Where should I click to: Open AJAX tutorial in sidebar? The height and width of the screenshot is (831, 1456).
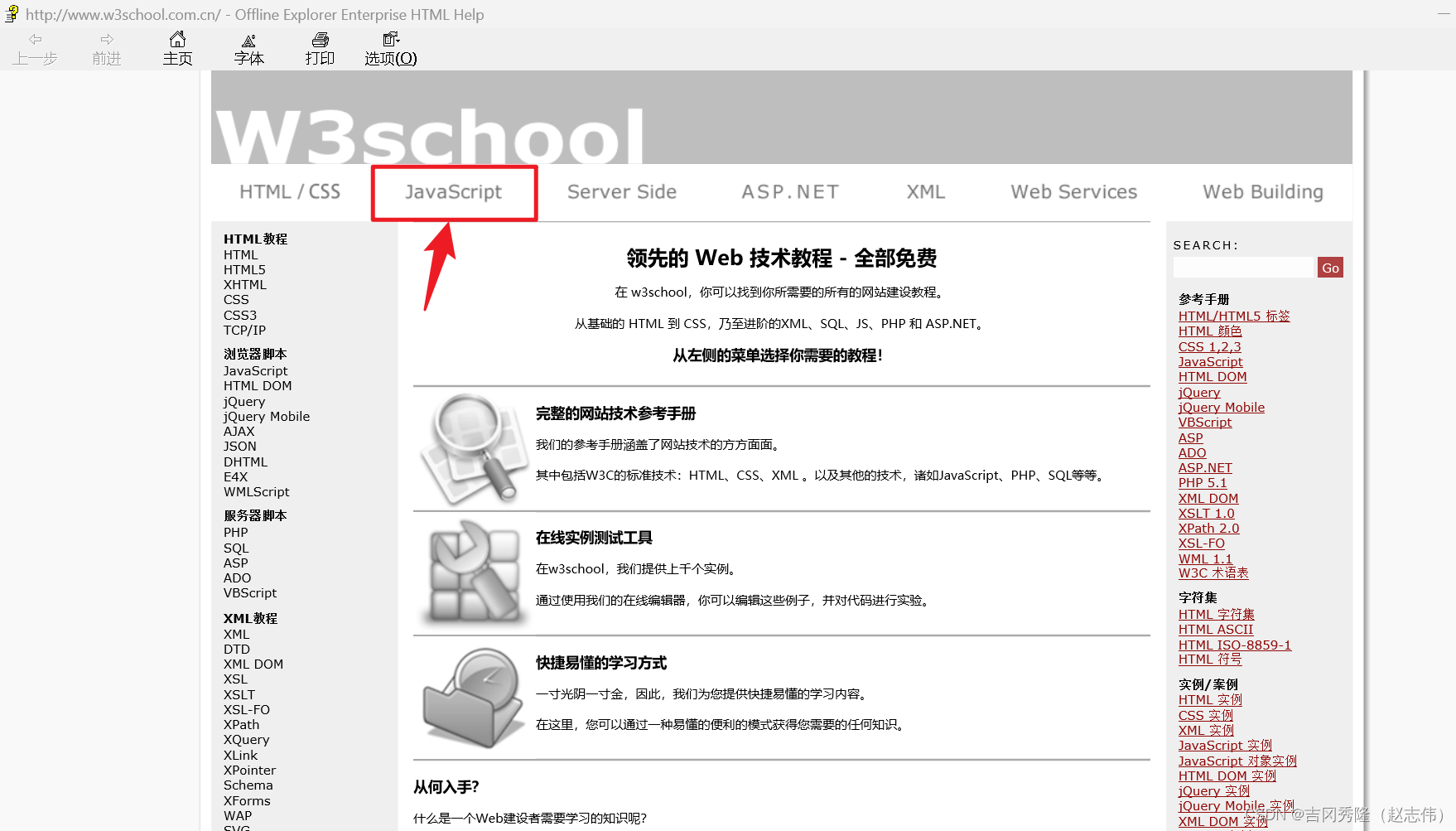239,432
